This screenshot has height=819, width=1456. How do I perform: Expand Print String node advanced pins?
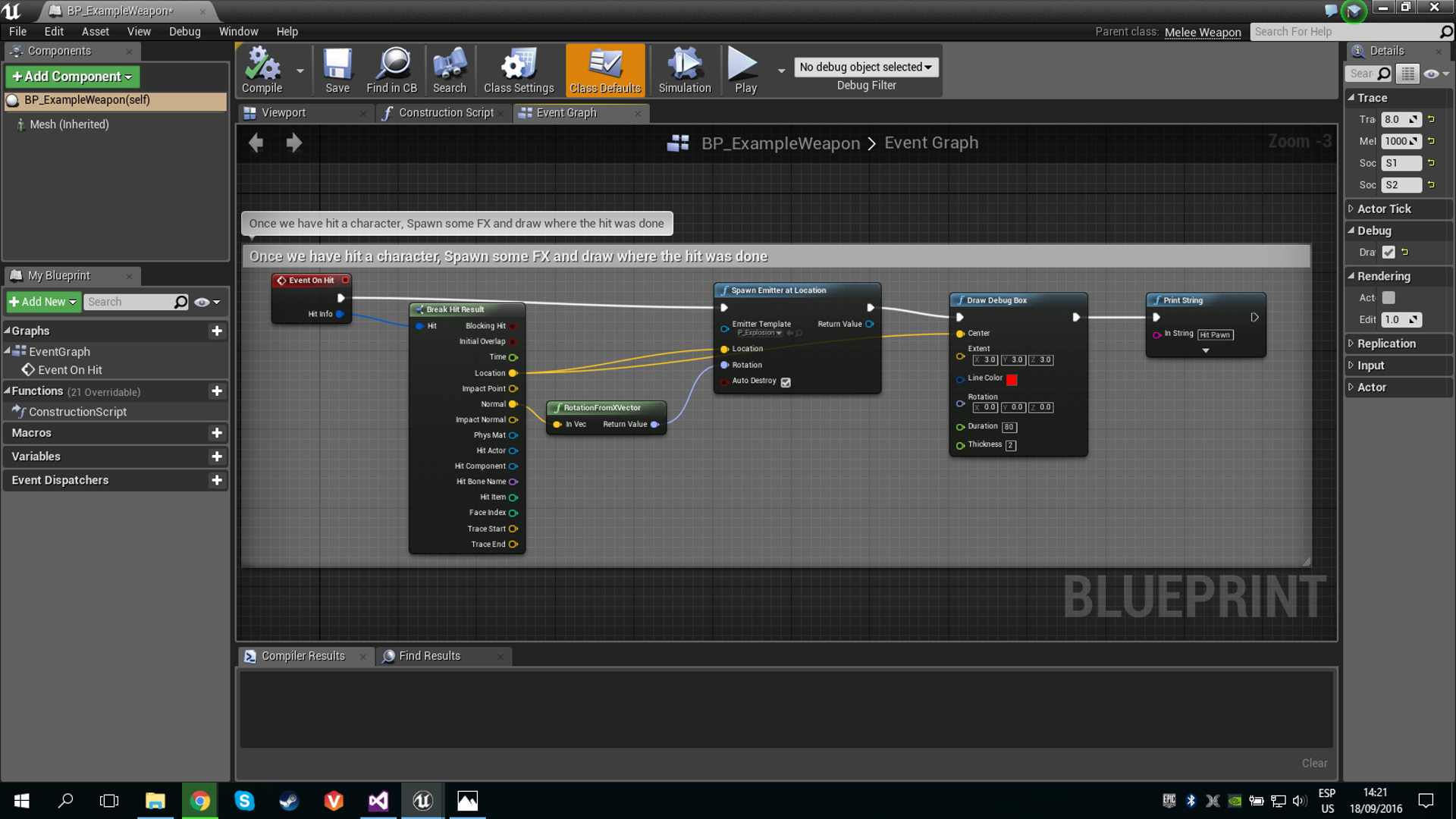(x=1206, y=350)
